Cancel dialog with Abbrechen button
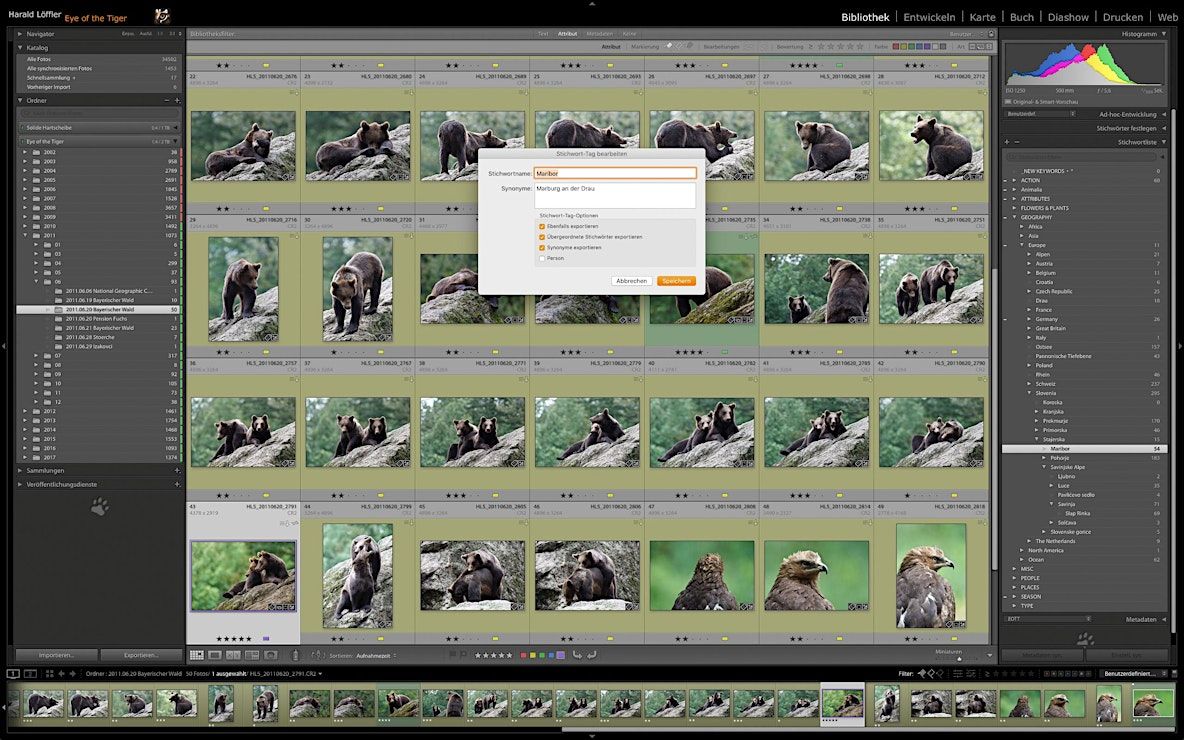The image size is (1184, 740). point(631,281)
